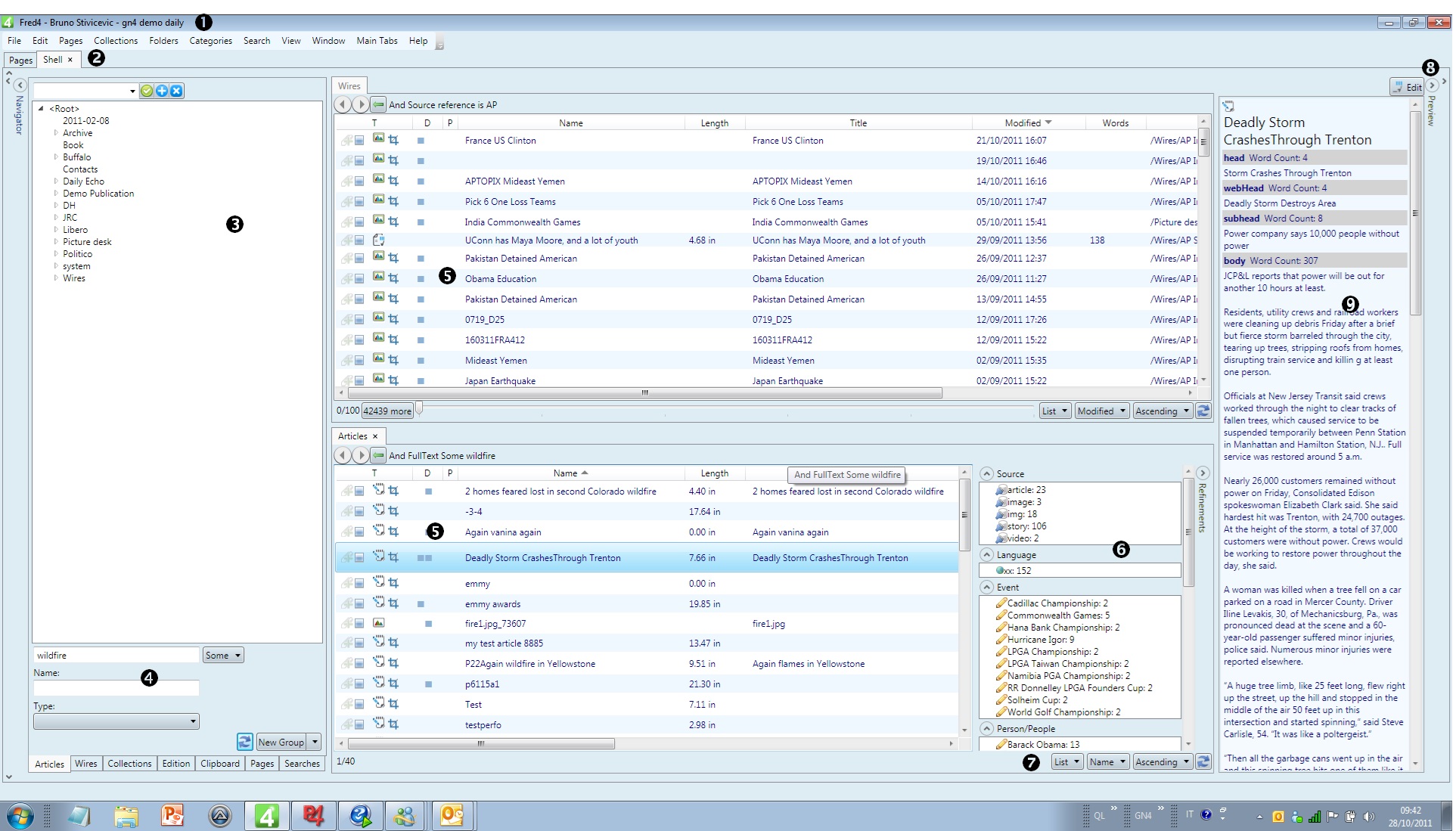Screen dimensions: 1456x831
Task: Click the blue plus icon in Navigator
Action: [162, 91]
